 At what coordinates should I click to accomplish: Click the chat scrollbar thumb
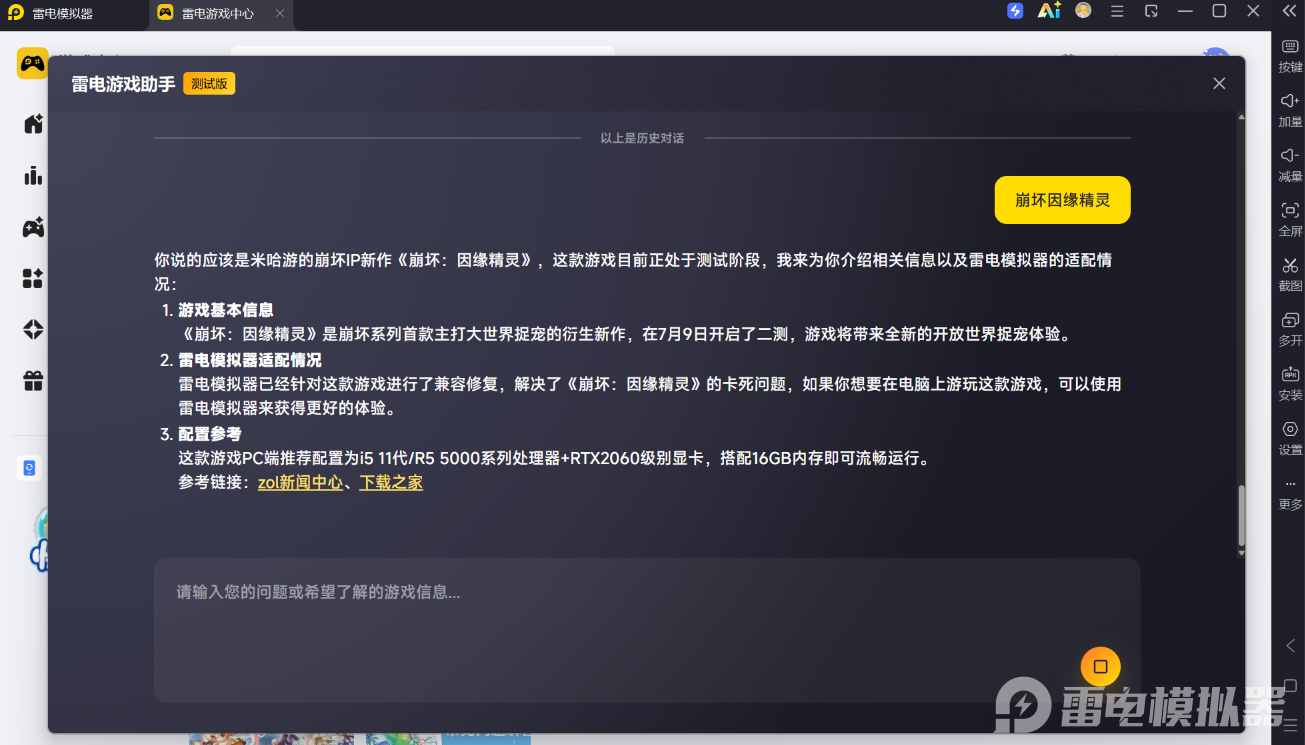(1242, 515)
